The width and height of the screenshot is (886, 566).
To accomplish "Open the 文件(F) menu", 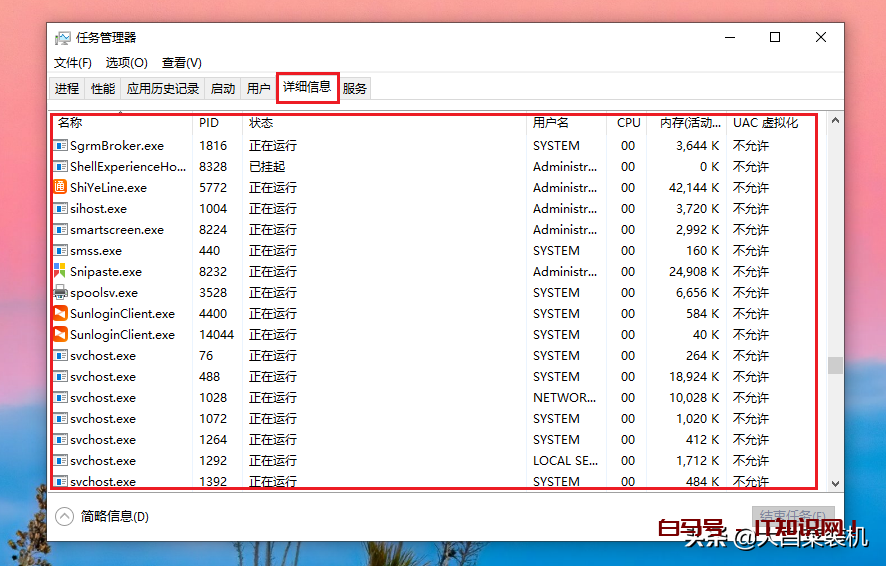I will pyautogui.click(x=72, y=63).
